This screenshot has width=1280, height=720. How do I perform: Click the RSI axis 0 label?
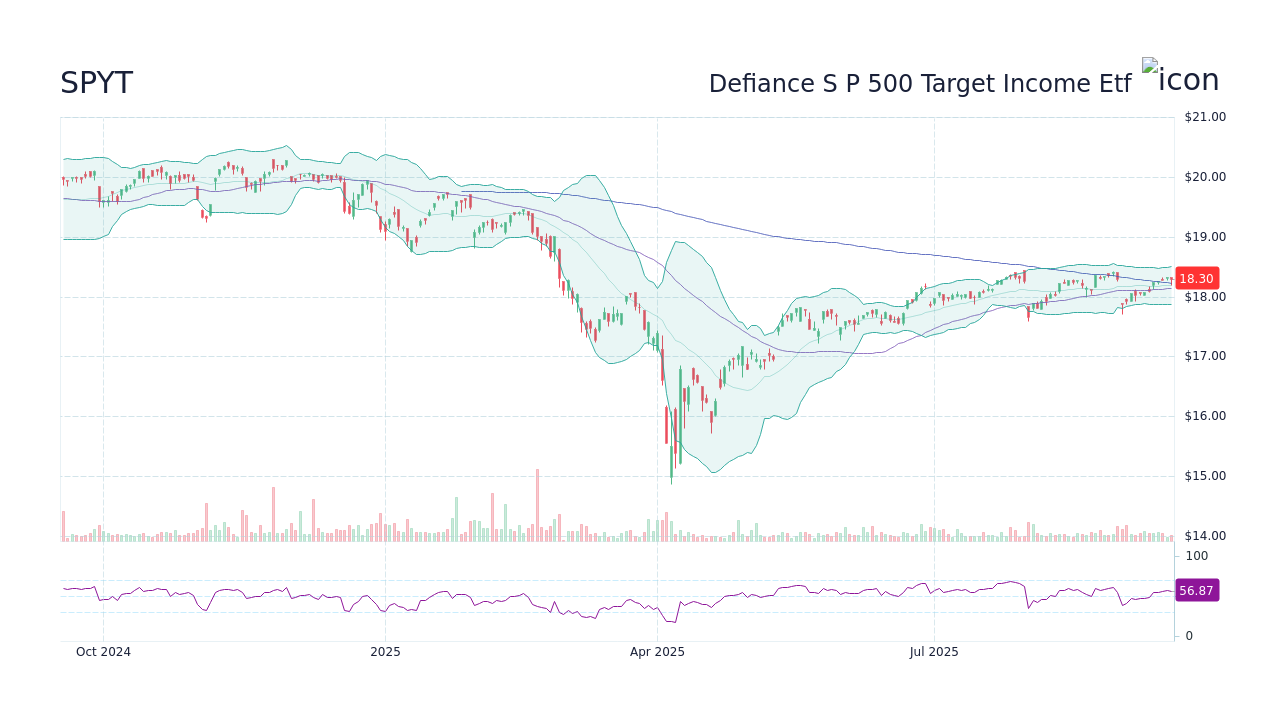1189,636
